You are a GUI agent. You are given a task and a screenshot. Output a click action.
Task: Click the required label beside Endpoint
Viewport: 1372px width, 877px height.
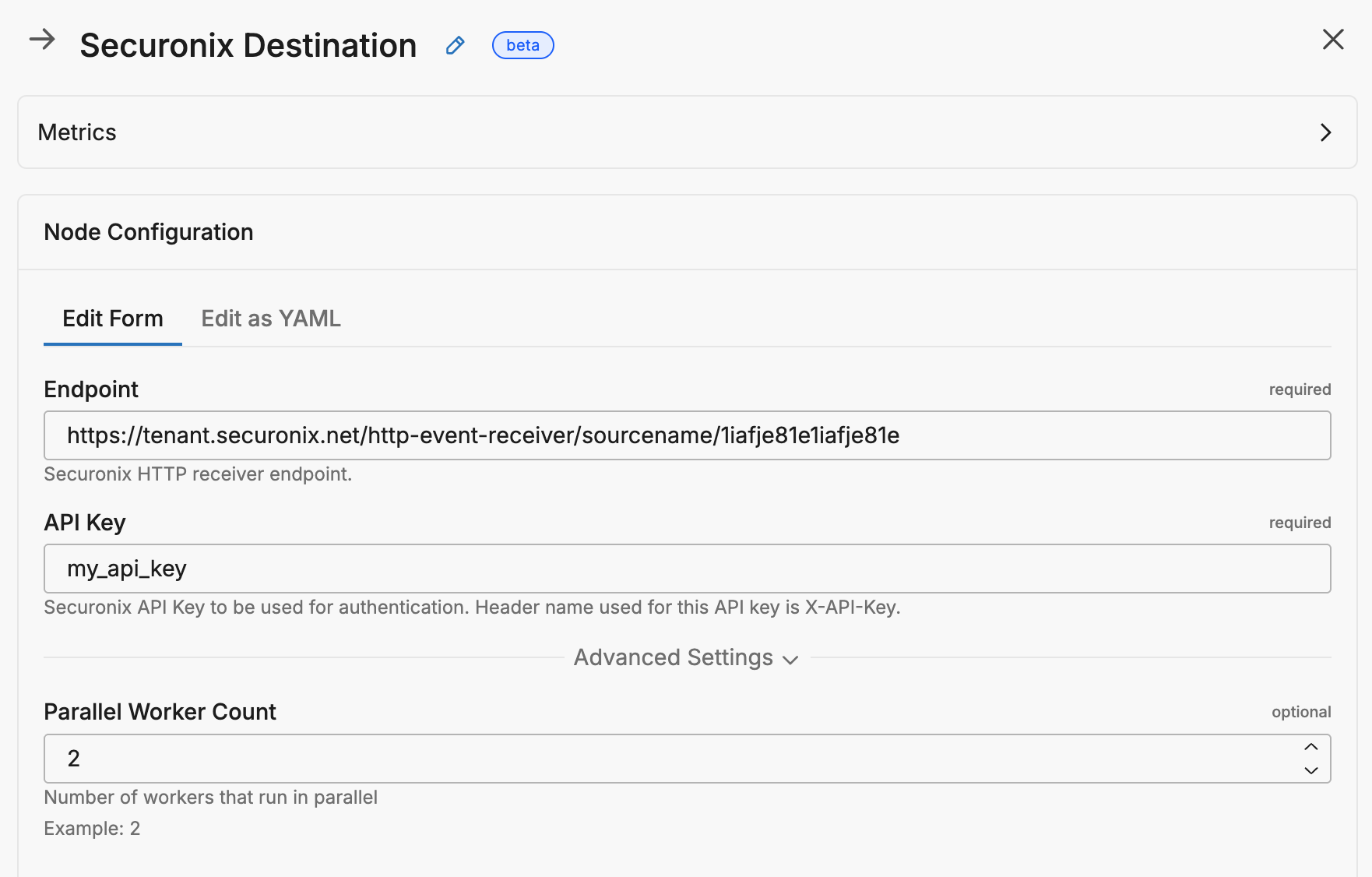tap(1299, 389)
